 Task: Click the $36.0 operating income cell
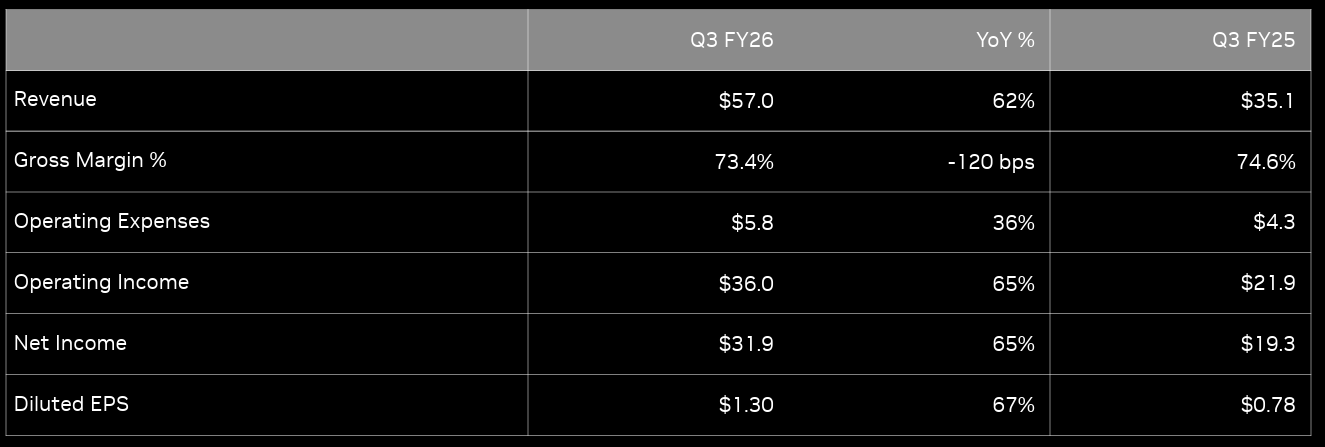[x=746, y=284]
